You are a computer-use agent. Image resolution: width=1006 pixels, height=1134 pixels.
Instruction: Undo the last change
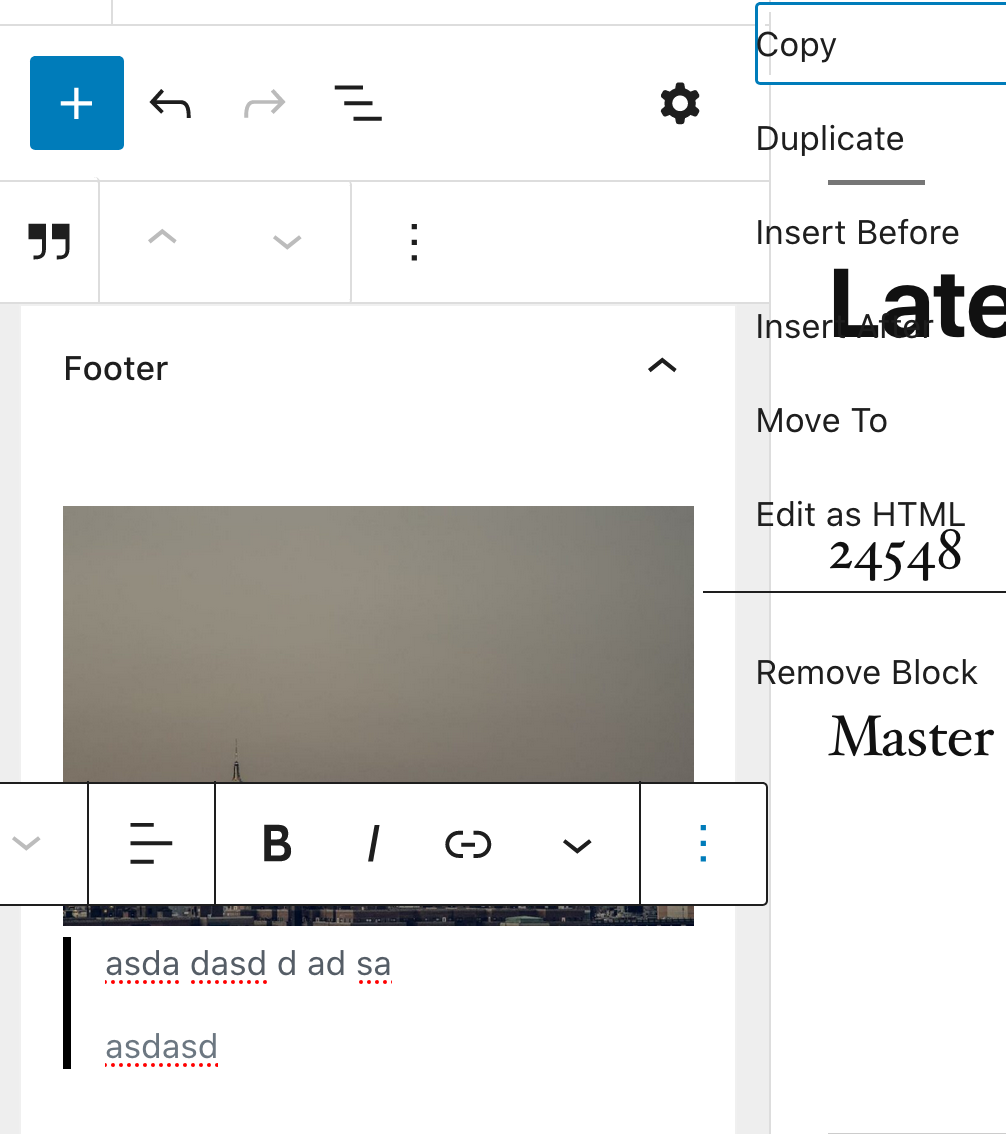(170, 103)
